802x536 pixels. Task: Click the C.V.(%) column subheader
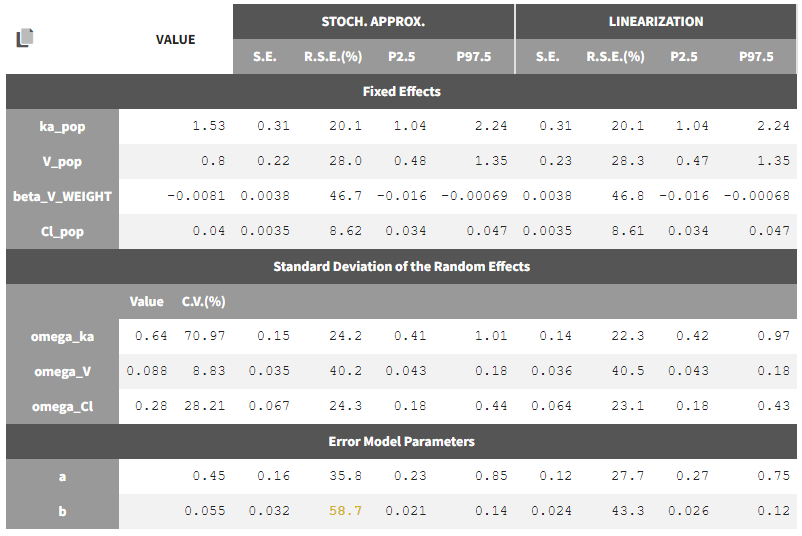(203, 301)
